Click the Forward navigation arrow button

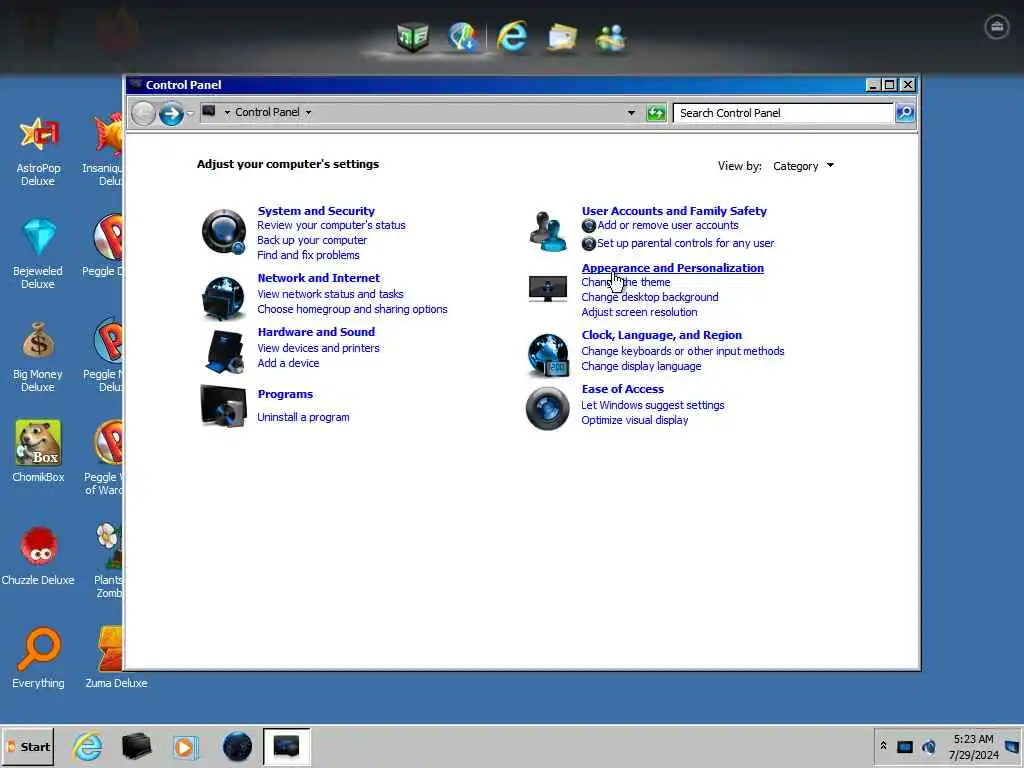171,114
